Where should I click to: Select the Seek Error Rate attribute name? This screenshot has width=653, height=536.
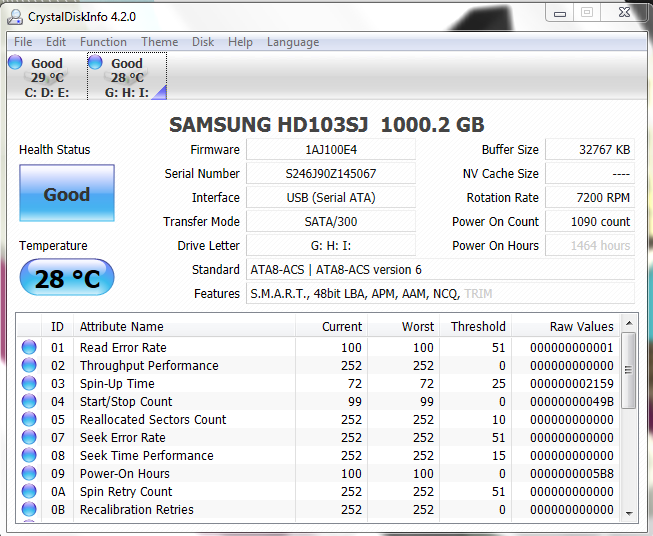click(122, 437)
